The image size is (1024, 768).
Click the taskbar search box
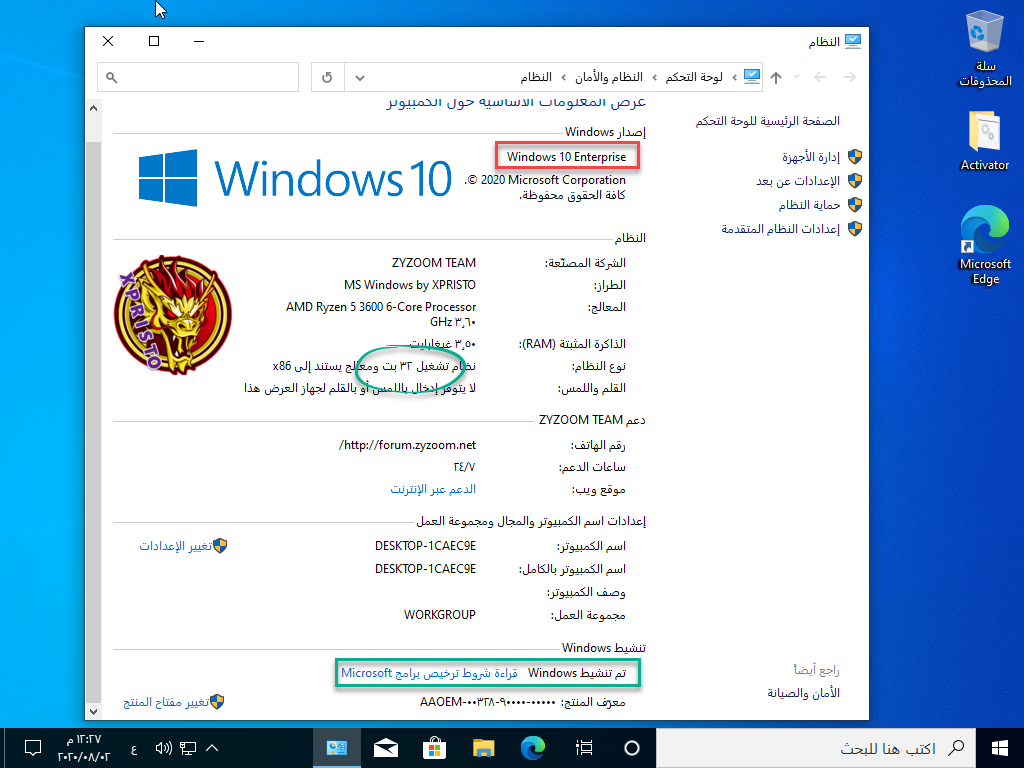click(x=815, y=748)
